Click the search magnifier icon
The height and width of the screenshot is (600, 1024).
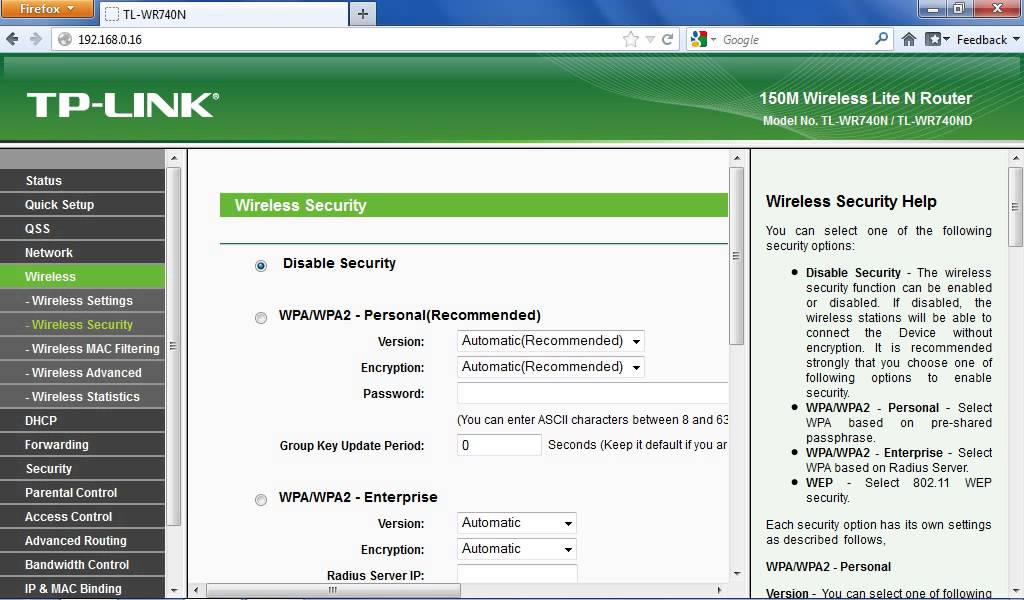[x=881, y=39]
